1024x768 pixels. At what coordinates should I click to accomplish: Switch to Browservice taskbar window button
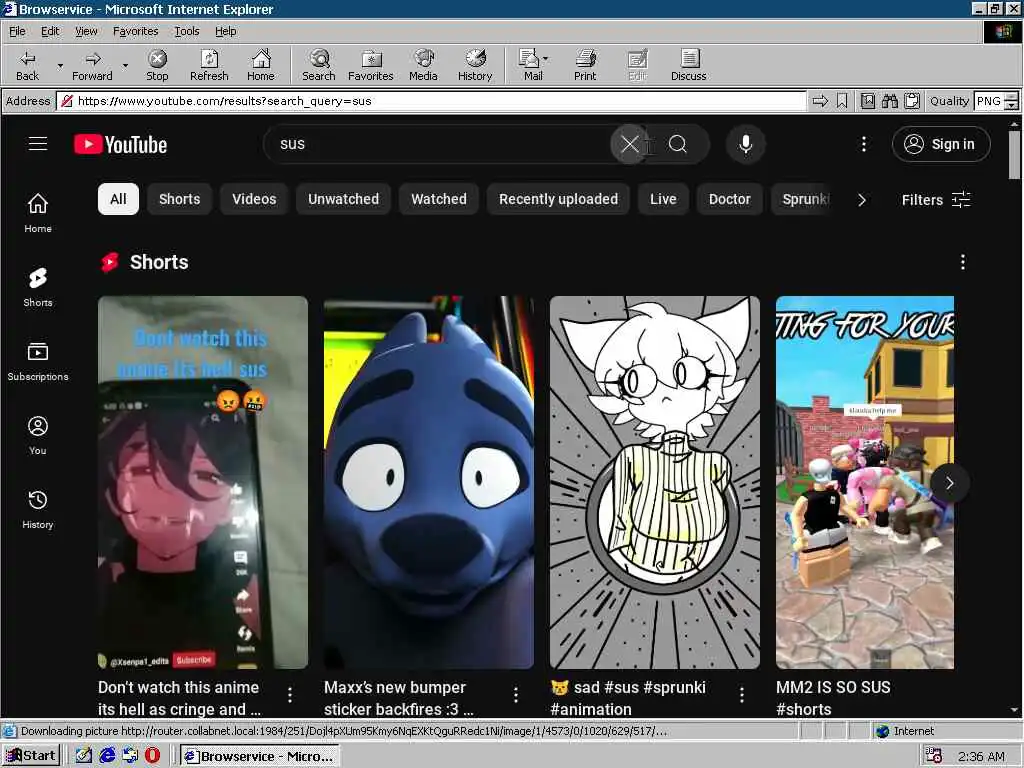tap(259, 756)
